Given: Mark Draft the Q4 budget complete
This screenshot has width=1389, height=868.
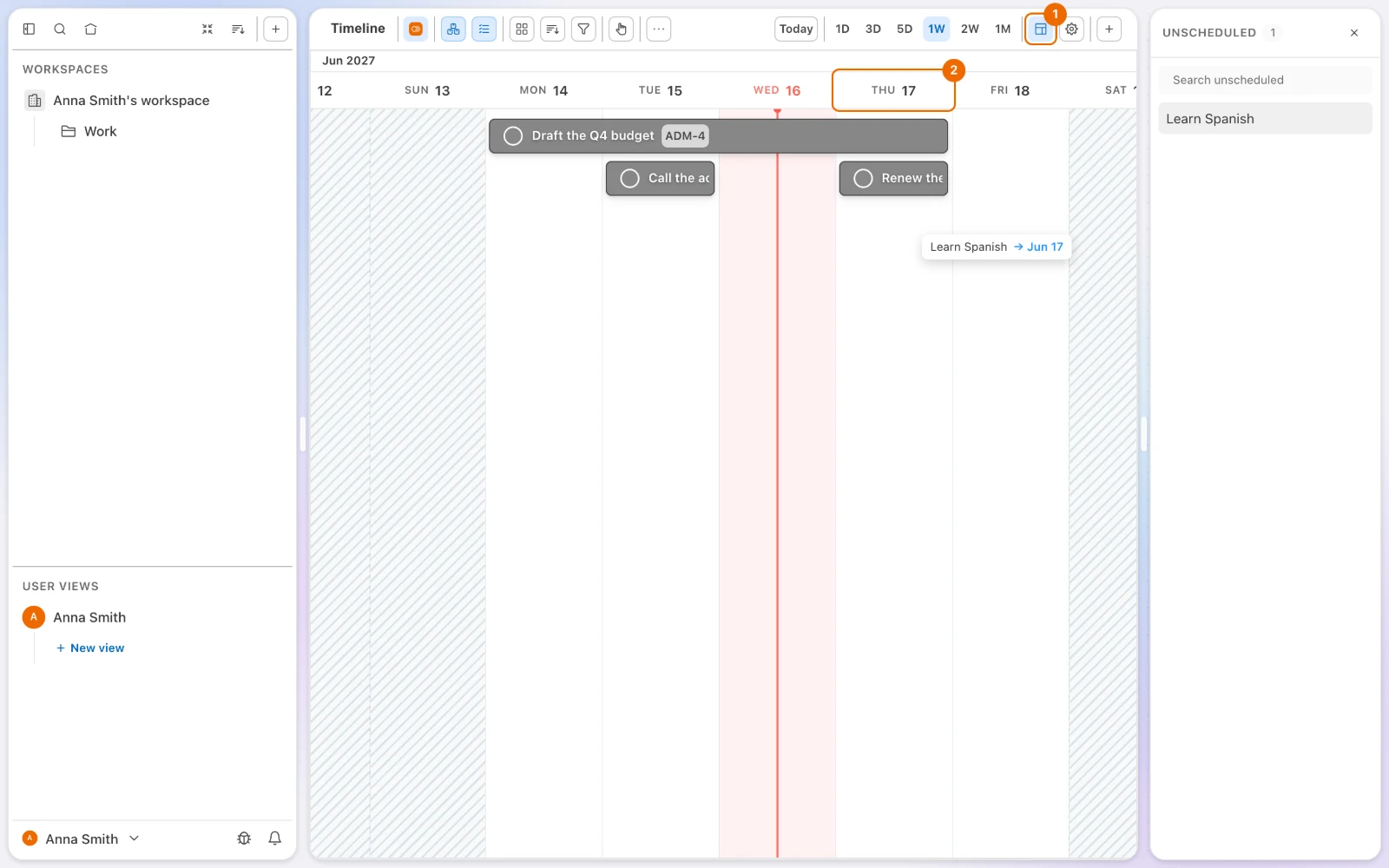Looking at the screenshot, I should tap(513, 136).
